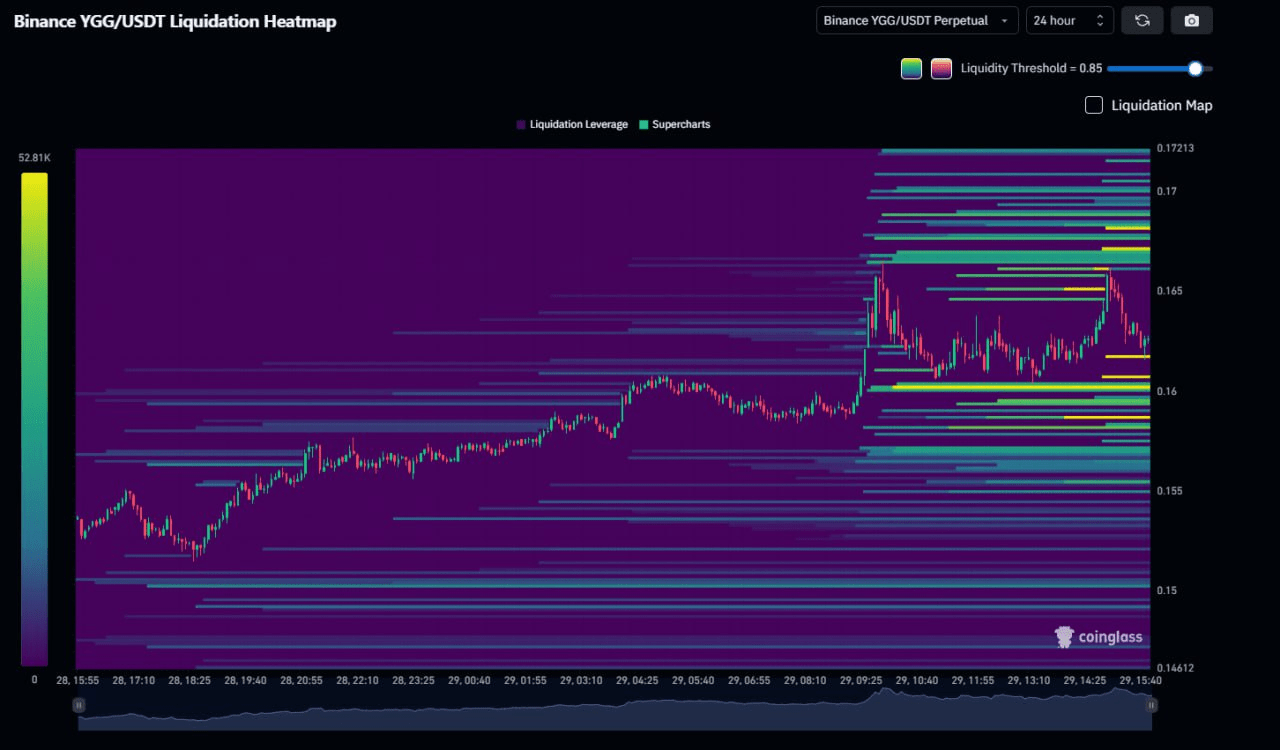Select the green-yellow heatmap color theme
Screen dimensions: 1280x750
(x=911, y=69)
